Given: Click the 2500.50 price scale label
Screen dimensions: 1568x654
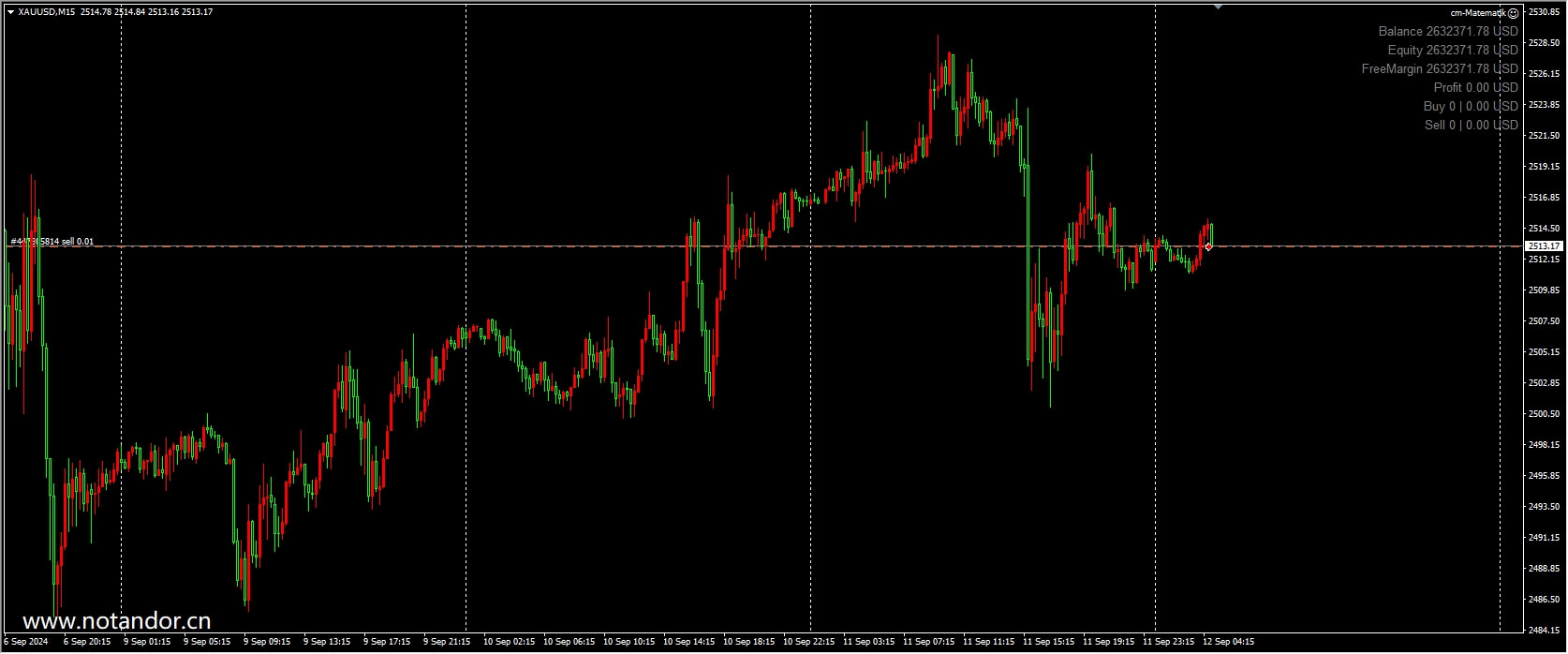Looking at the screenshot, I should pyautogui.click(x=1544, y=414).
